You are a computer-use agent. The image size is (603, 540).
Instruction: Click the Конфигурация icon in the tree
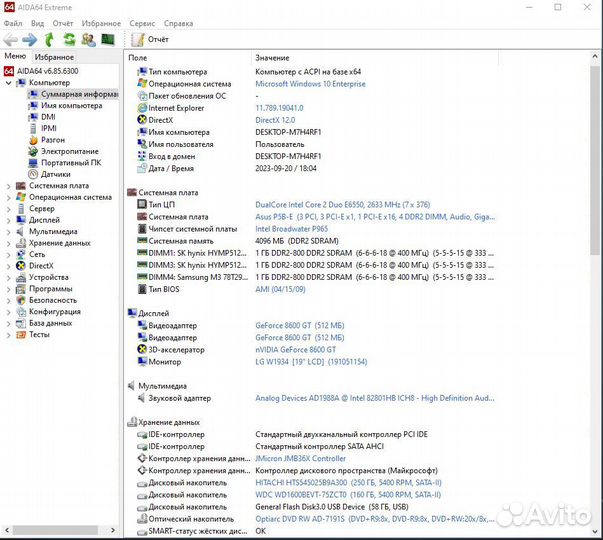coord(21,312)
